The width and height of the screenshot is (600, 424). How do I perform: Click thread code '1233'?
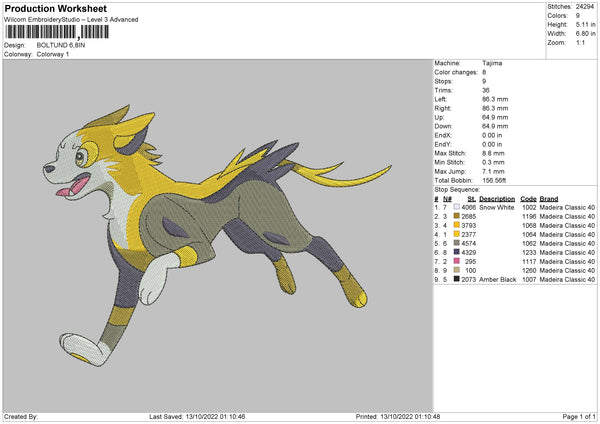pyautogui.click(x=529, y=253)
